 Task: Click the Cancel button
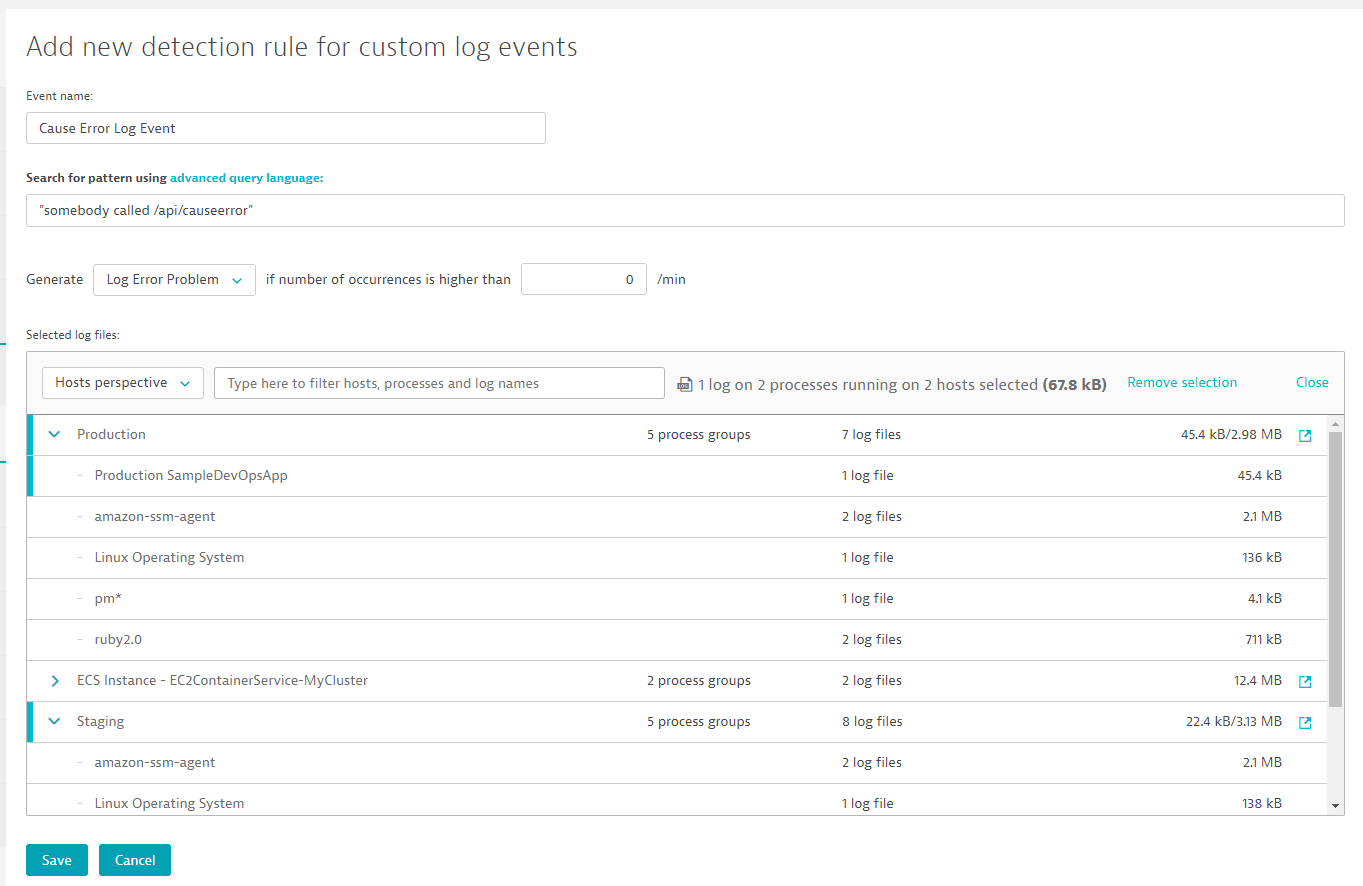[135, 860]
